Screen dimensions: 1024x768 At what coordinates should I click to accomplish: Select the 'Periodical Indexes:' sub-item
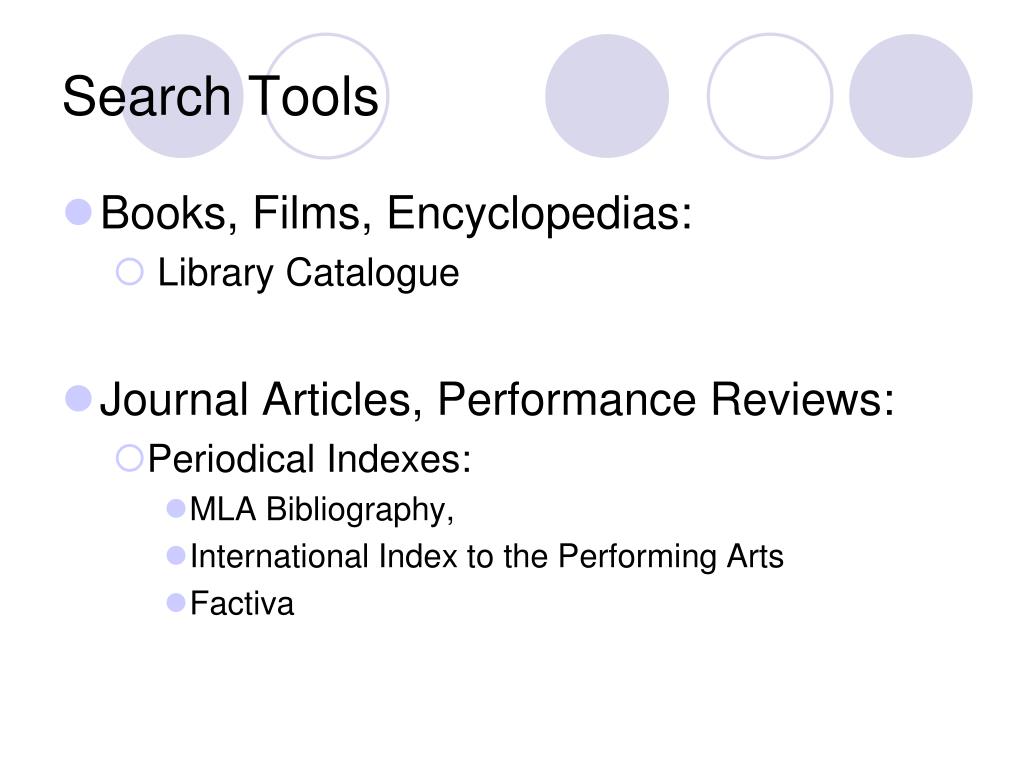click(x=310, y=458)
